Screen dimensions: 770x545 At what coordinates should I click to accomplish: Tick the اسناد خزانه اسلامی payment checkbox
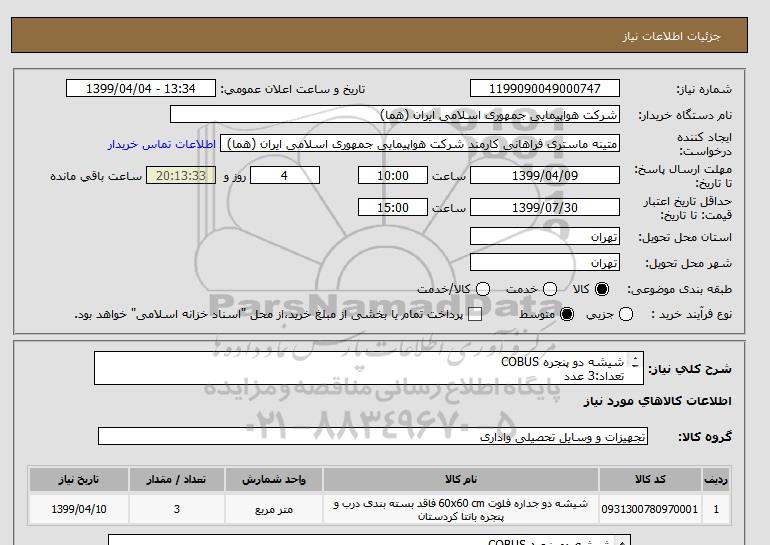[475, 314]
